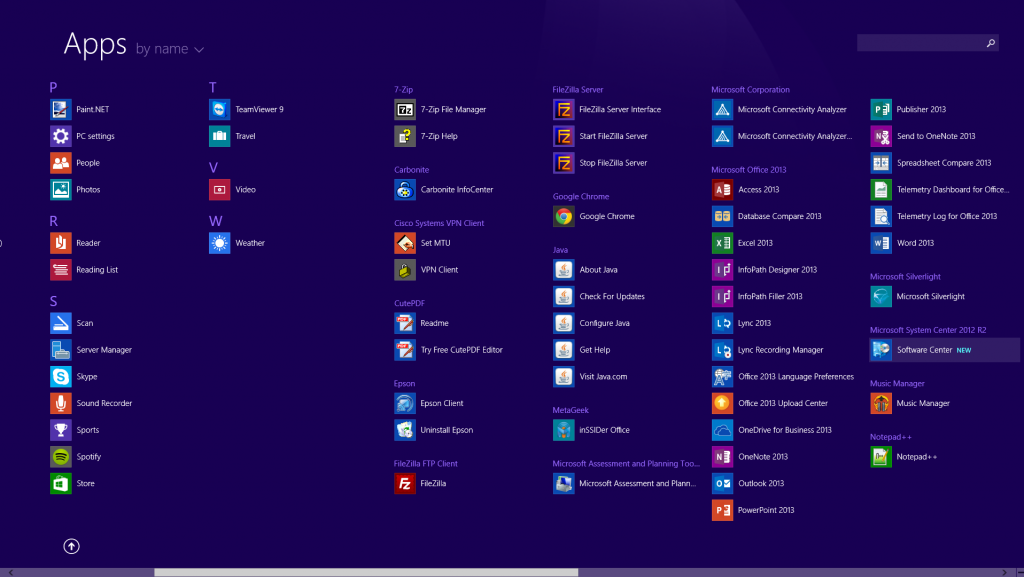Open the Outlook 2013 icon
Image resolution: width=1024 pixels, height=577 pixels.
722,484
